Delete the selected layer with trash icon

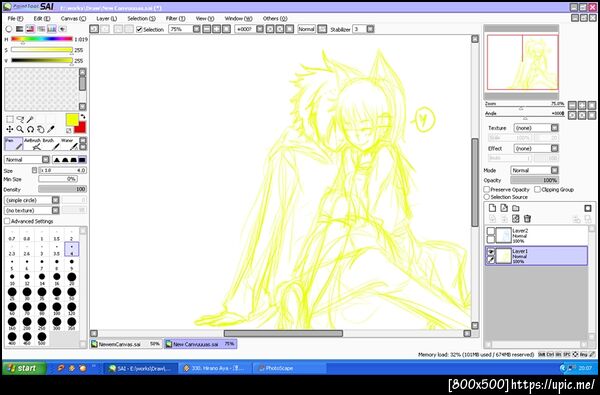tap(527, 219)
